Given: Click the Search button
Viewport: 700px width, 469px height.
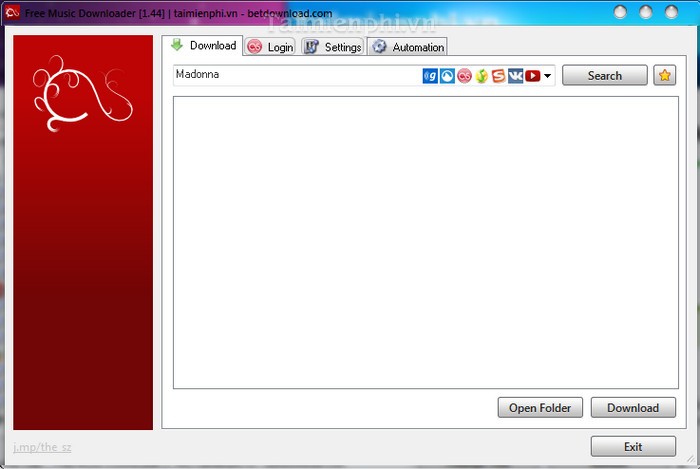Looking at the screenshot, I should point(604,75).
